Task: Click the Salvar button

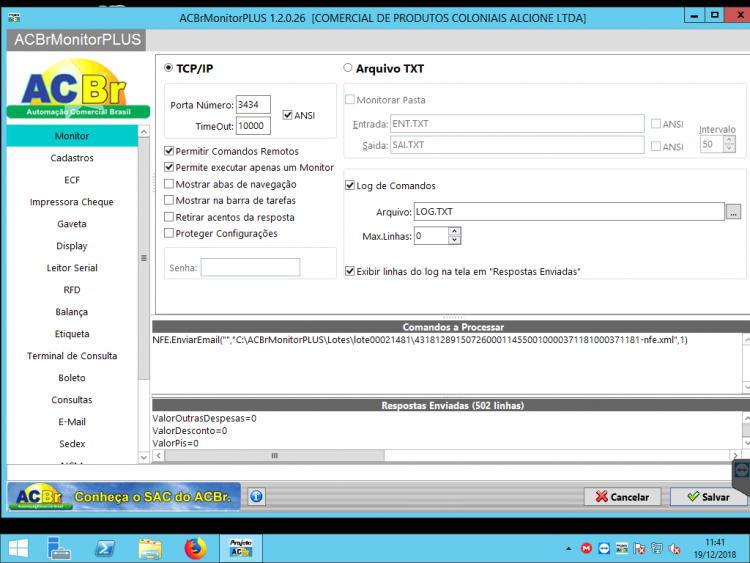Action: [708, 497]
